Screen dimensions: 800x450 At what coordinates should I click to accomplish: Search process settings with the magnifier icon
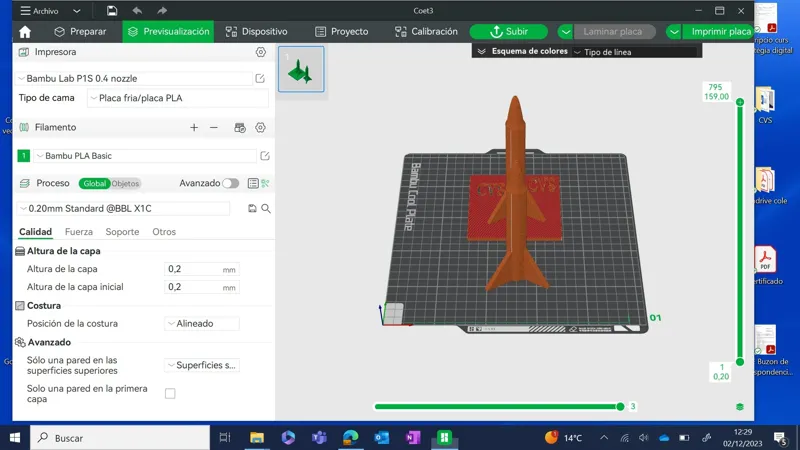coord(266,208)
